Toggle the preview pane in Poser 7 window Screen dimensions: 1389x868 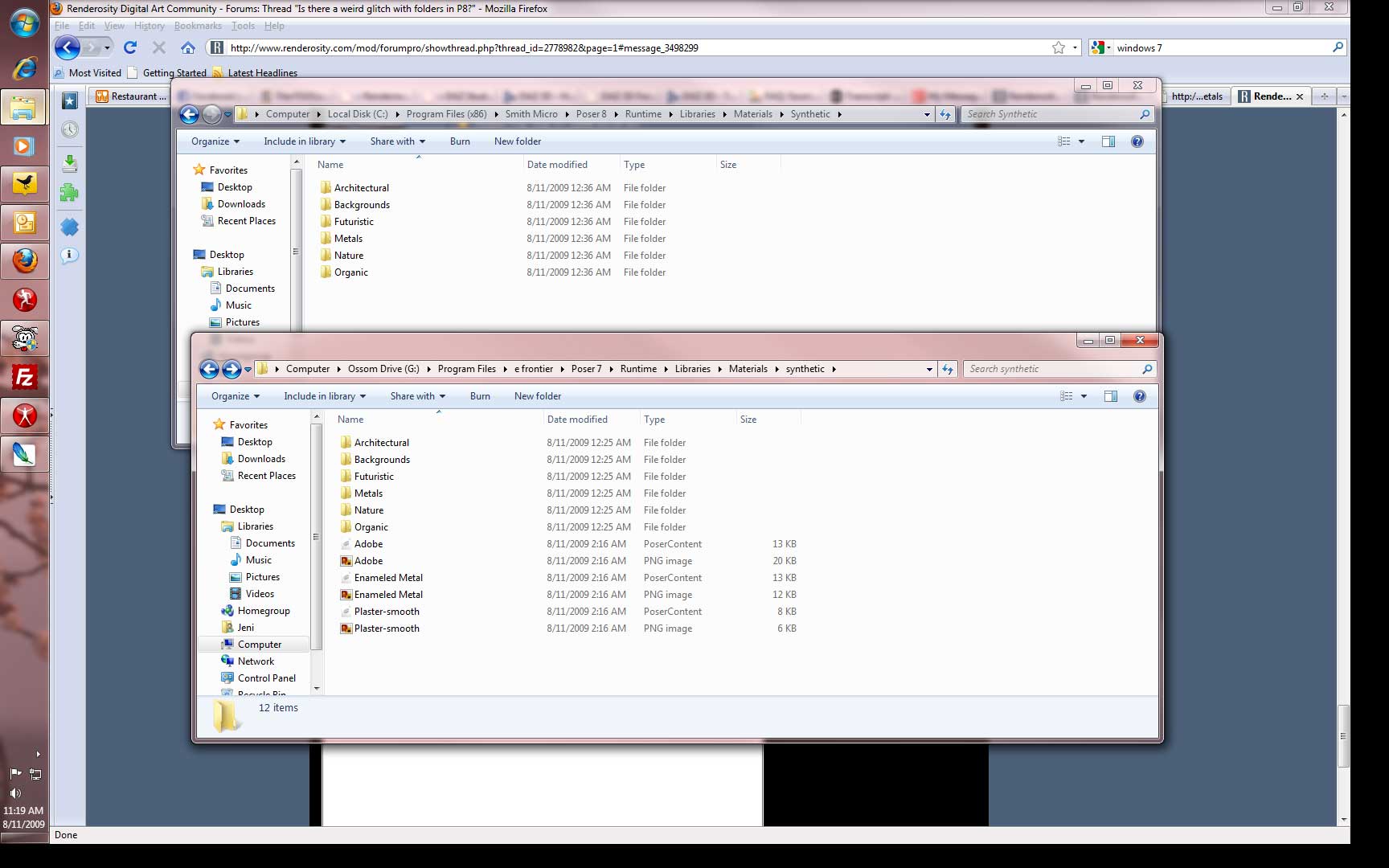coord(1111,396)
